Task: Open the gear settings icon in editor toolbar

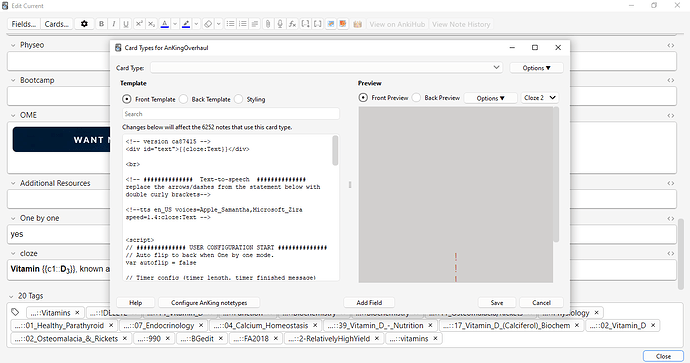Action: point(84,24)
